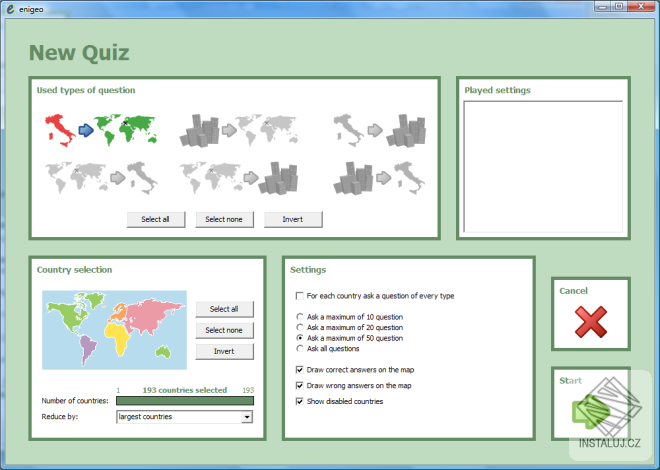This screenshot has width=660, height=470.
Task: Select the capital-to-country-shape question type
Action: [x=379, y=178]
